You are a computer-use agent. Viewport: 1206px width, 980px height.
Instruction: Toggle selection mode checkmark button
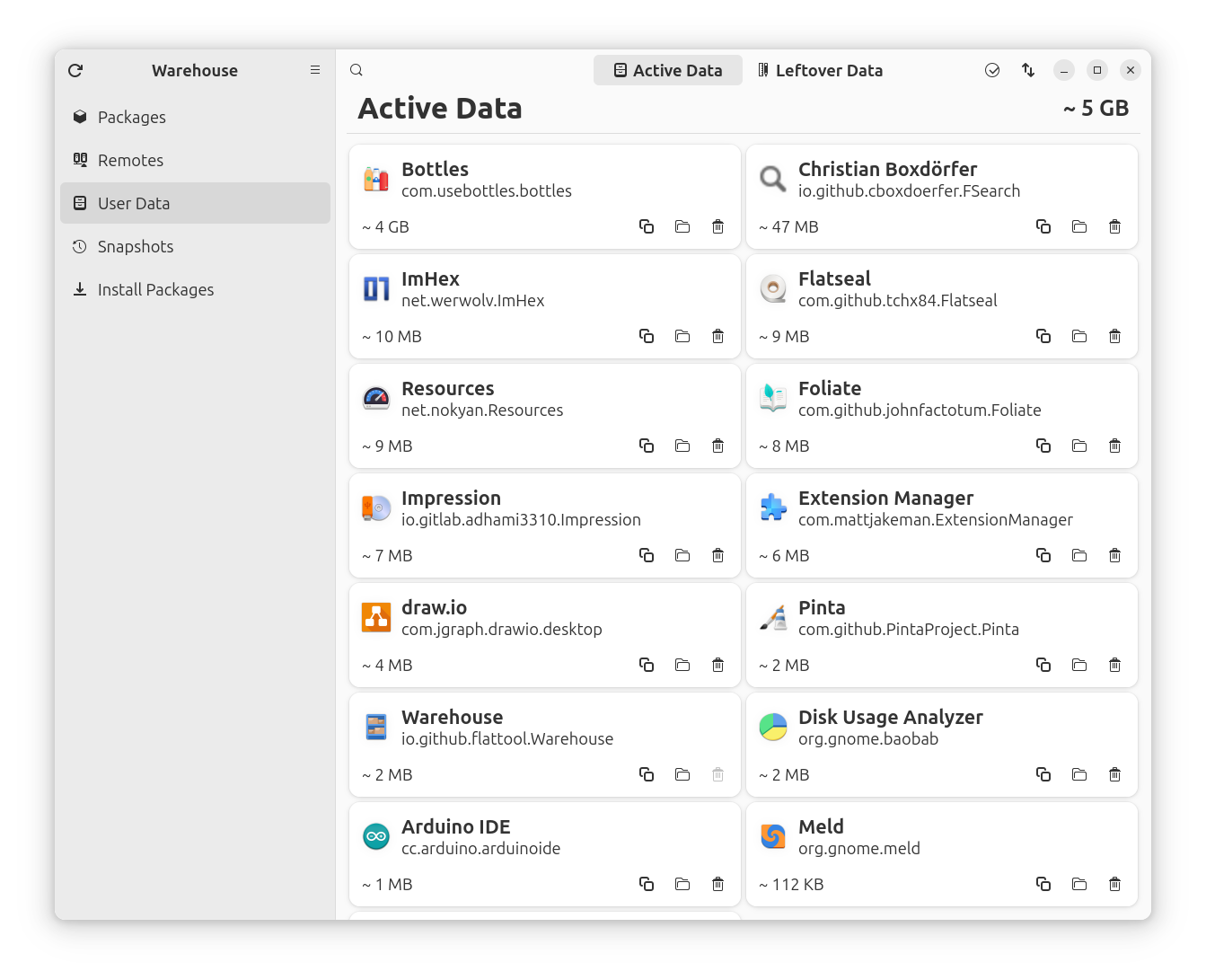(992, 70)
